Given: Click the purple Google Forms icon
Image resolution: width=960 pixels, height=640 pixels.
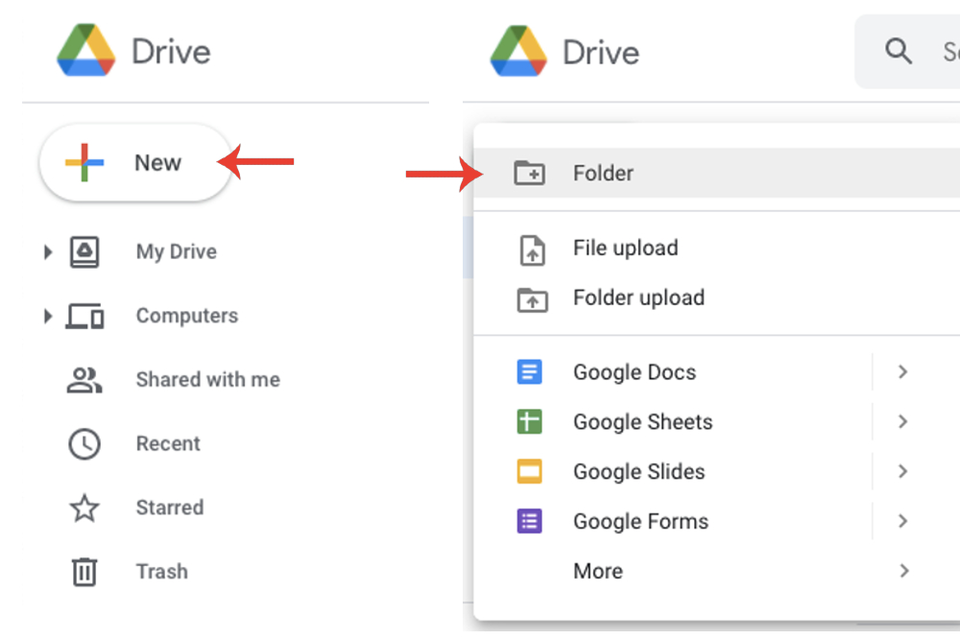Looking at the screenshot, I should coord(530,521).
